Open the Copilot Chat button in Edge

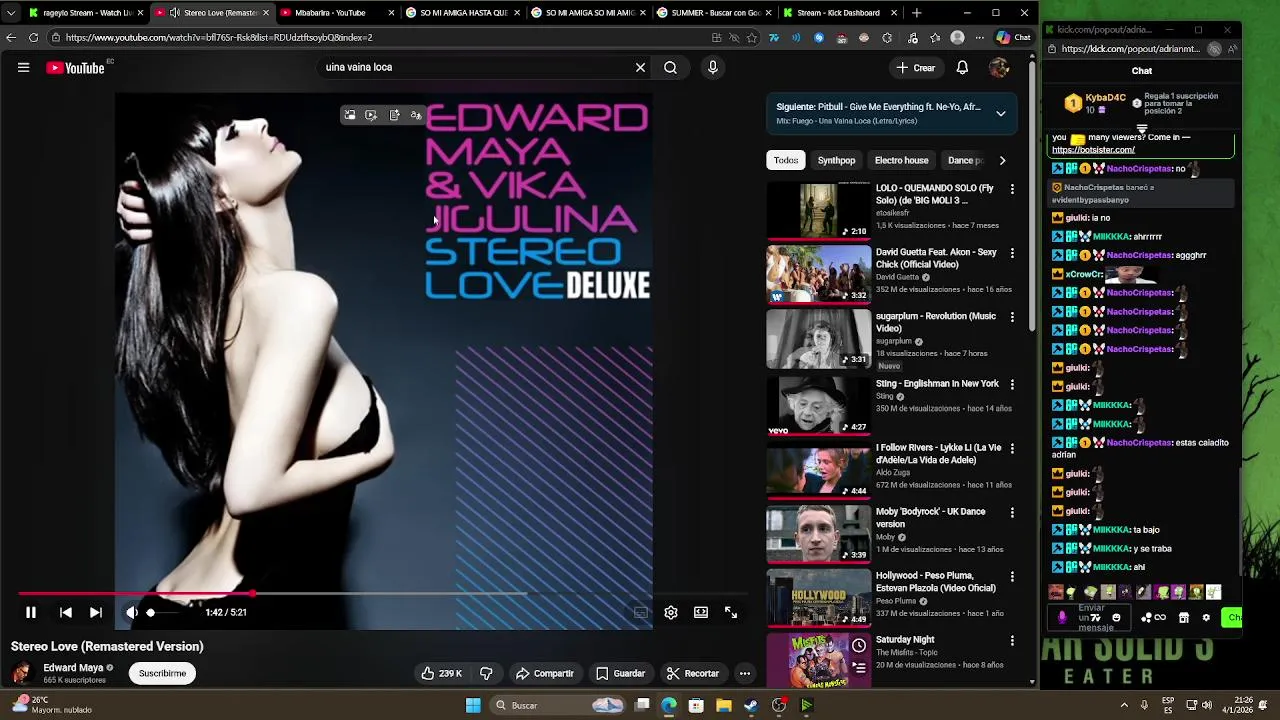1013,38
